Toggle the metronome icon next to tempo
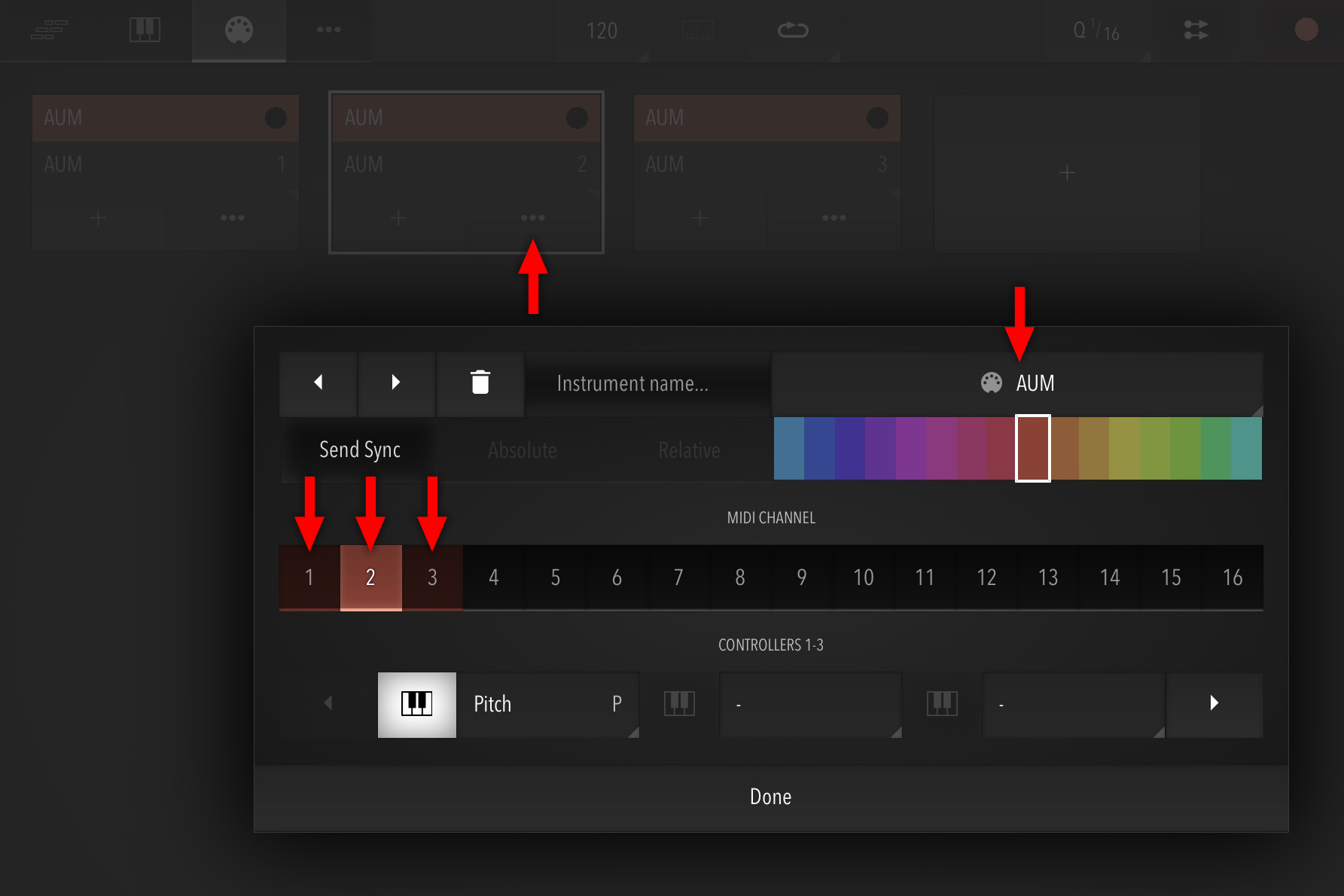Image resolution: width=1344 pixels, height=896 pixels. [698, 30]
